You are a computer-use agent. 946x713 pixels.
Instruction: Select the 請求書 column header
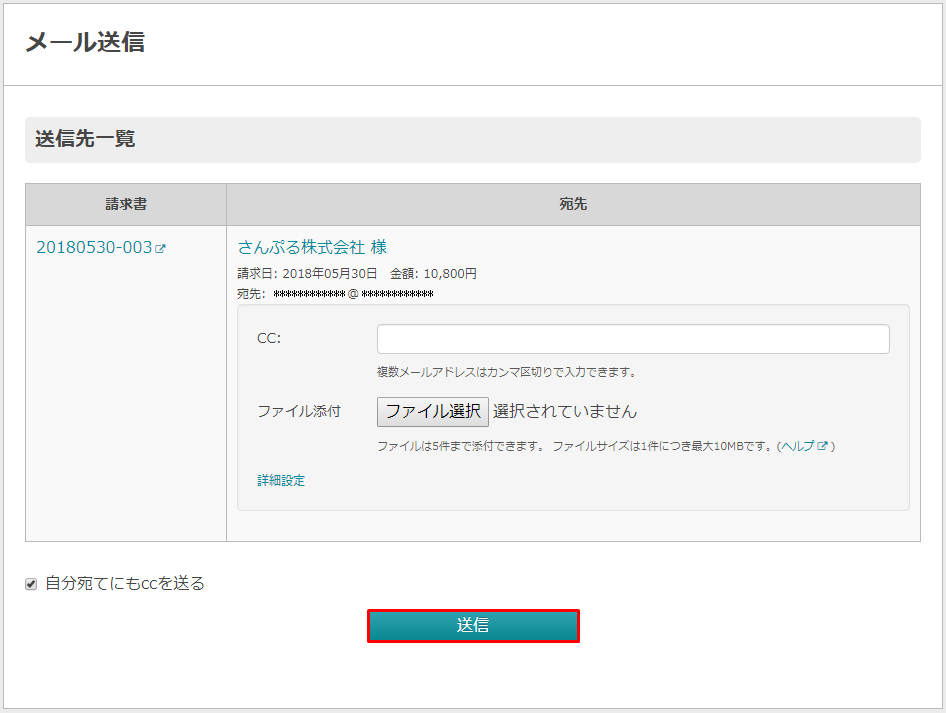pos(126,204)
